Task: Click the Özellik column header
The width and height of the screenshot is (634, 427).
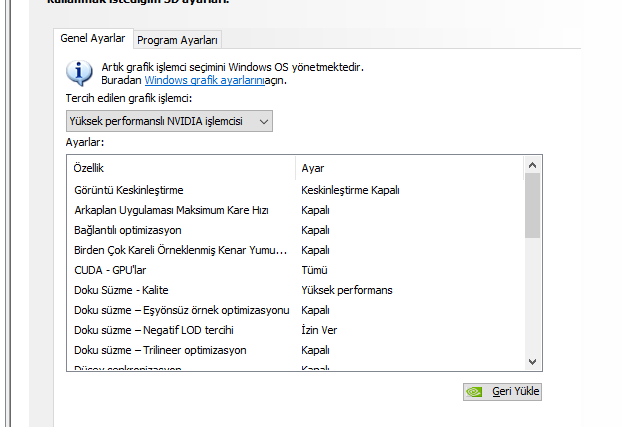Action: click(x=181, y=168)
